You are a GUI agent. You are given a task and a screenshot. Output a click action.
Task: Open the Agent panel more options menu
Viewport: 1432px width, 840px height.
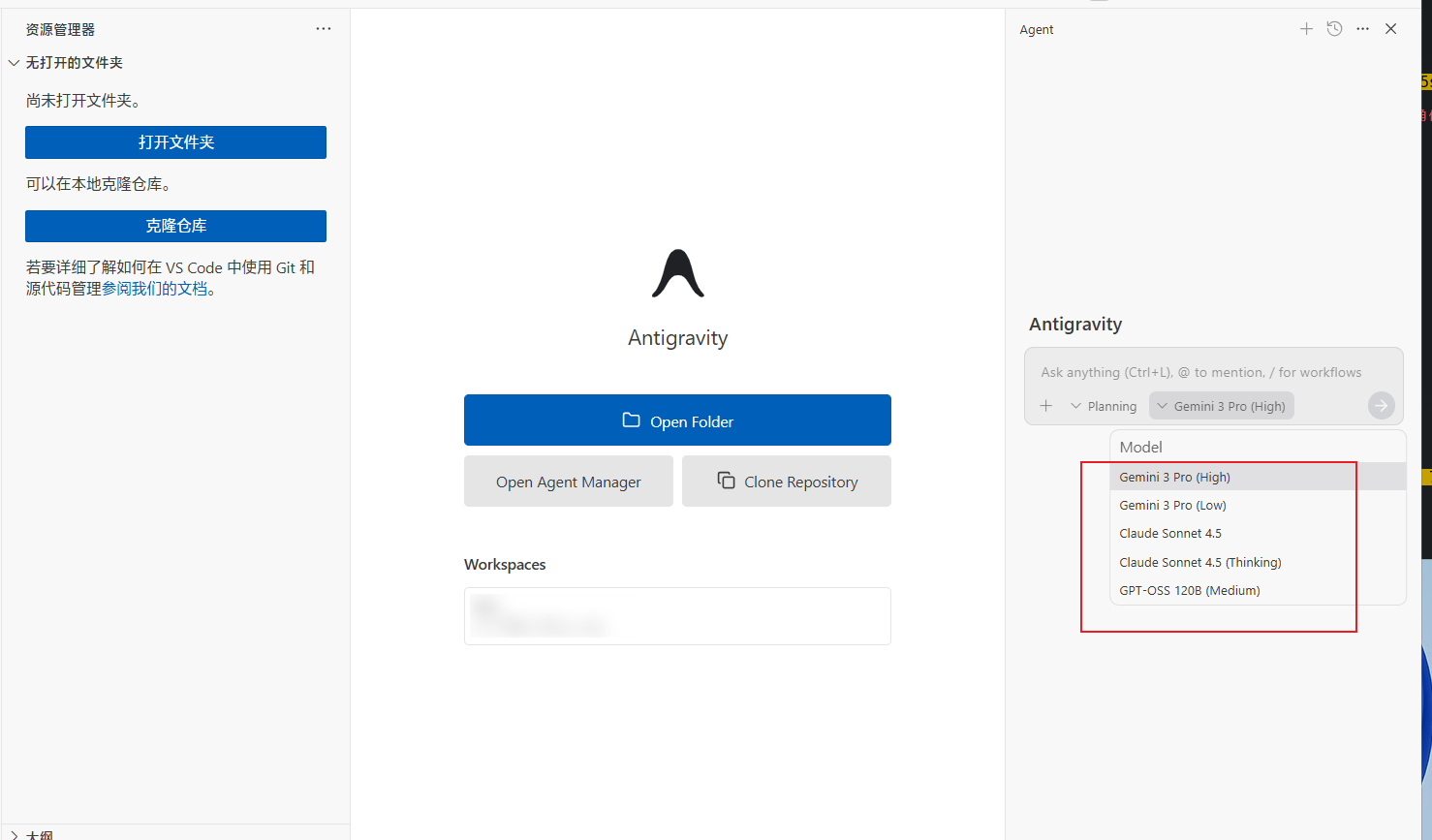click(x=1362, y=29)
